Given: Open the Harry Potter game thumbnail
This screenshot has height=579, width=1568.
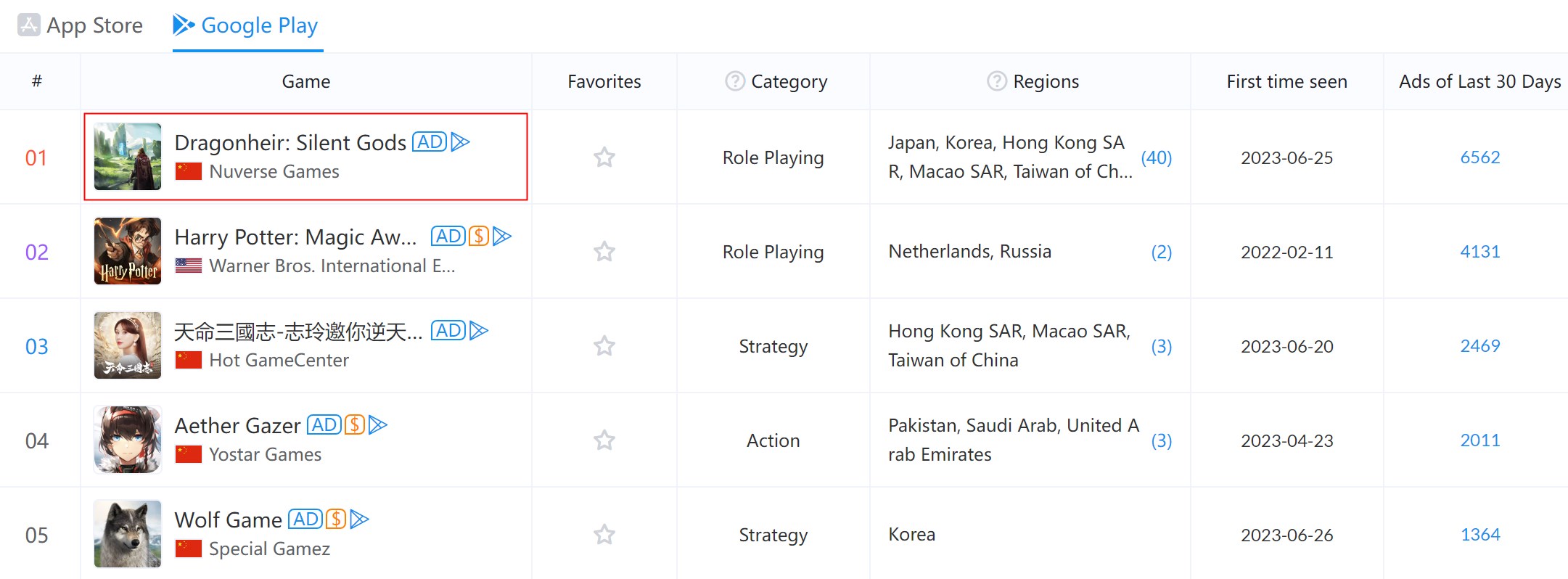Looking at the screenshot, I should (128, 251).
